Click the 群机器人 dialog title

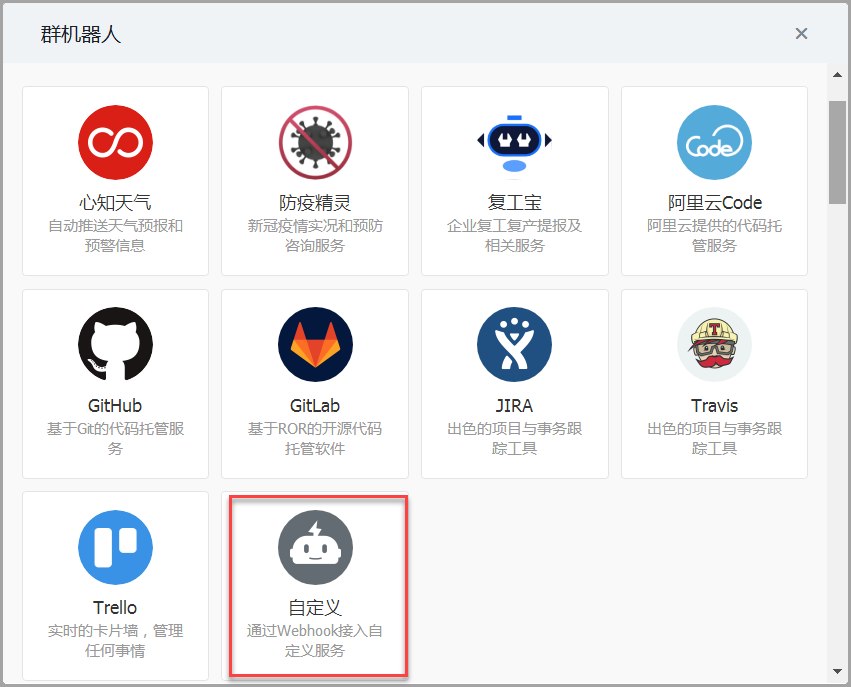tap(80, 34)
